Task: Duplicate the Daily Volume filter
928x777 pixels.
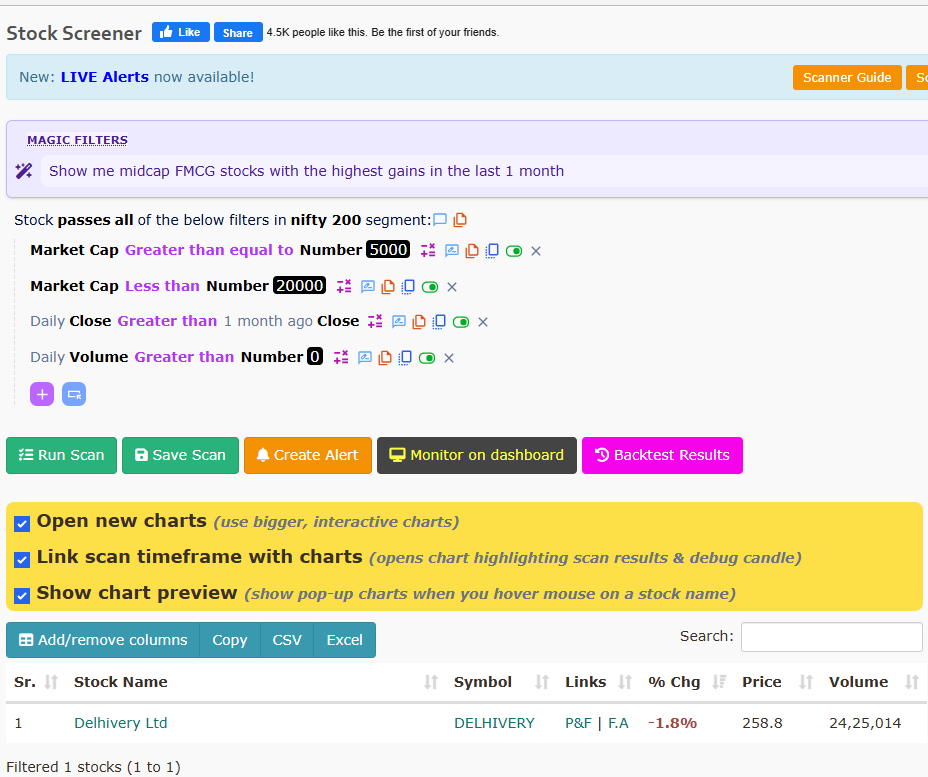Action: pyautogui.click(x=405, y=357)
